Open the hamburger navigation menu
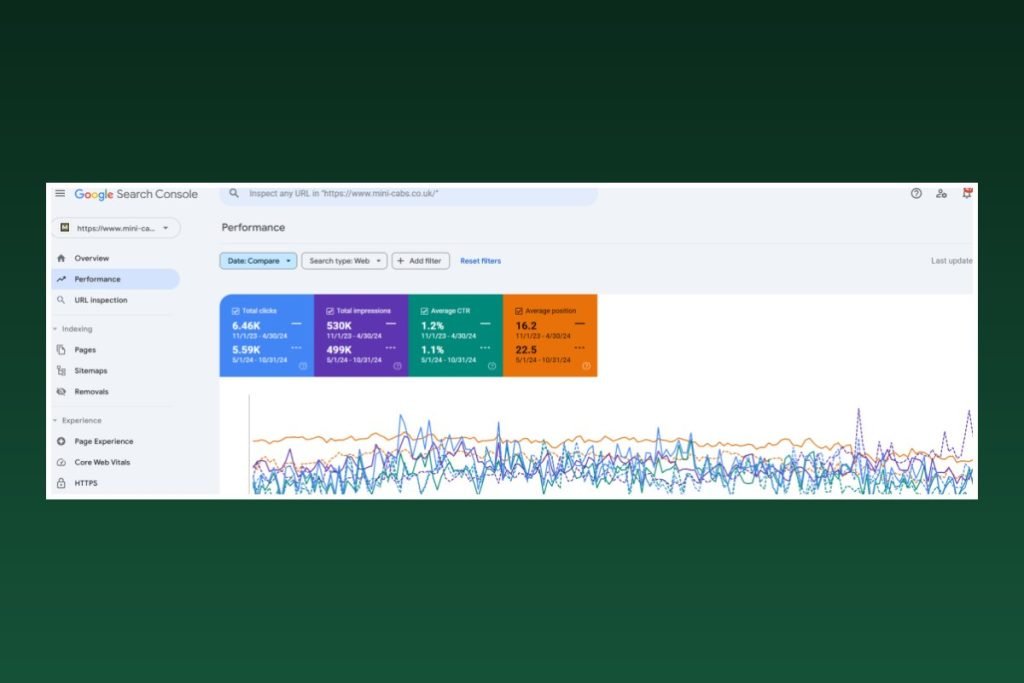This screenshot has height=683, width=1024. 60,193
